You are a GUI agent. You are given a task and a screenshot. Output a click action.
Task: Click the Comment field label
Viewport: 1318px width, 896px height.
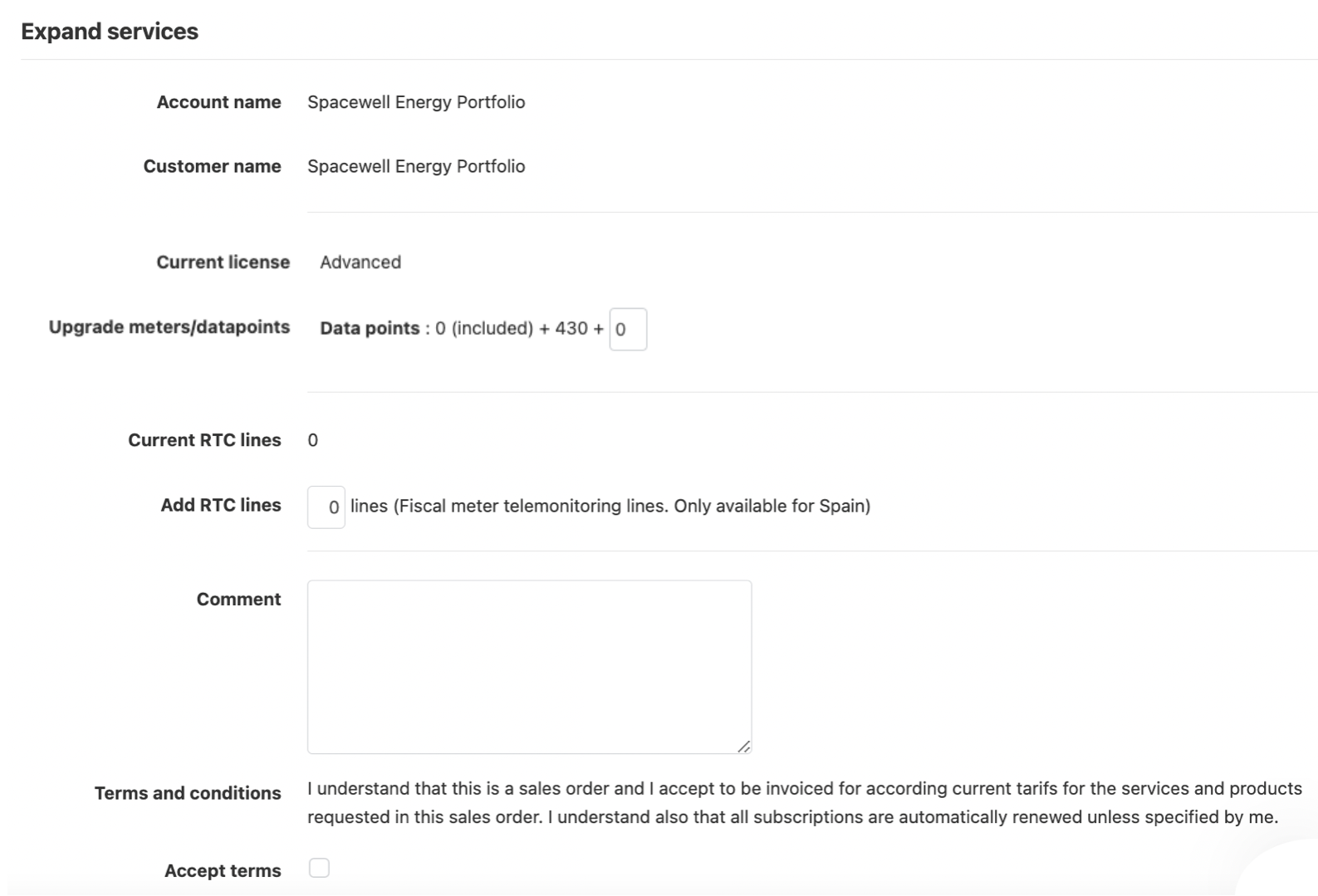239,599
